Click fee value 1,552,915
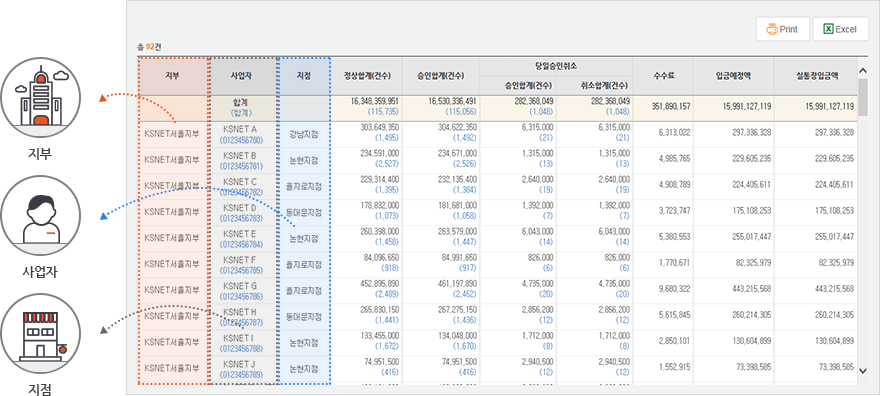 coord(675,366)
